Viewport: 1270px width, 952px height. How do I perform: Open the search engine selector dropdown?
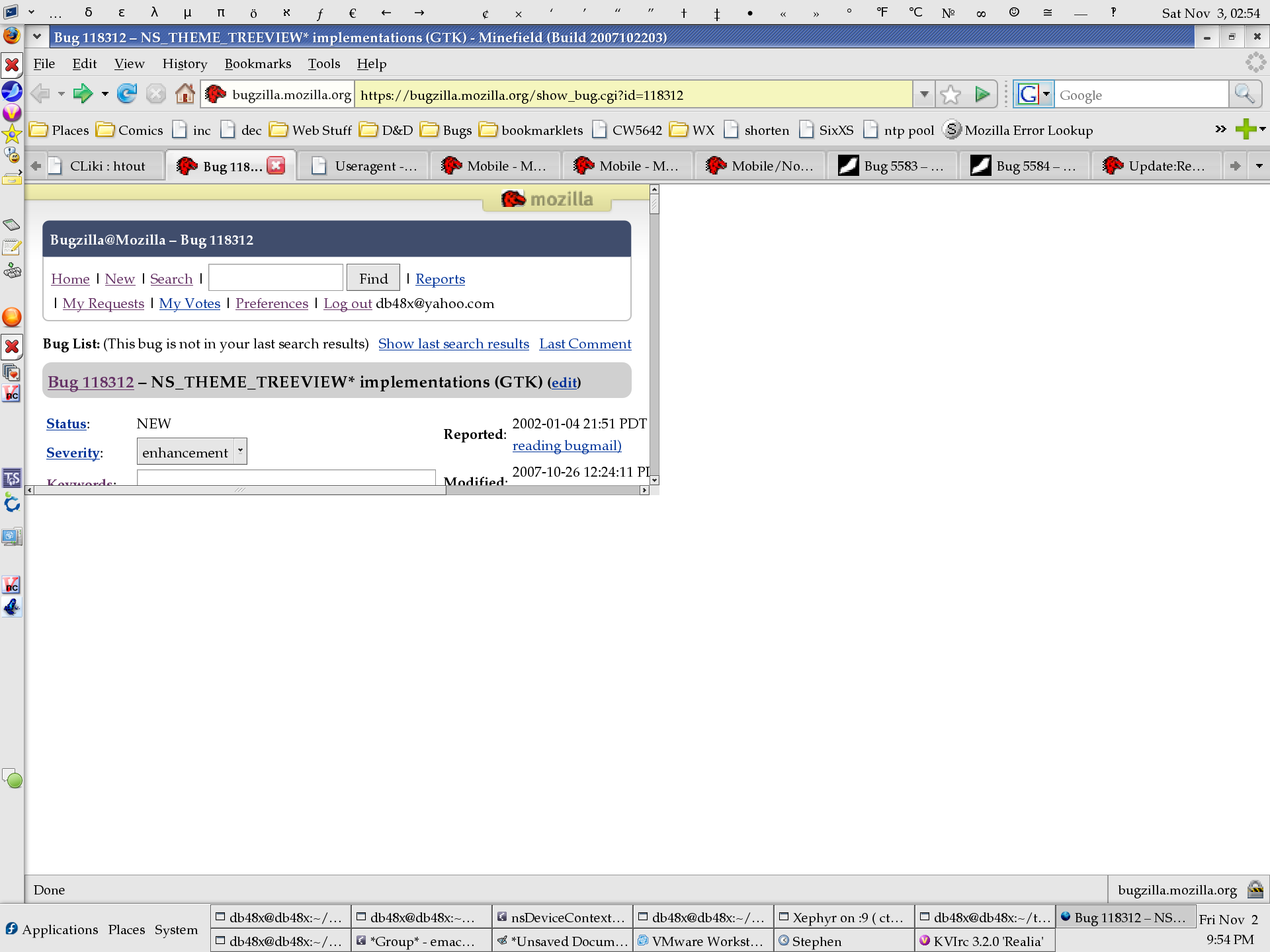1046,95
